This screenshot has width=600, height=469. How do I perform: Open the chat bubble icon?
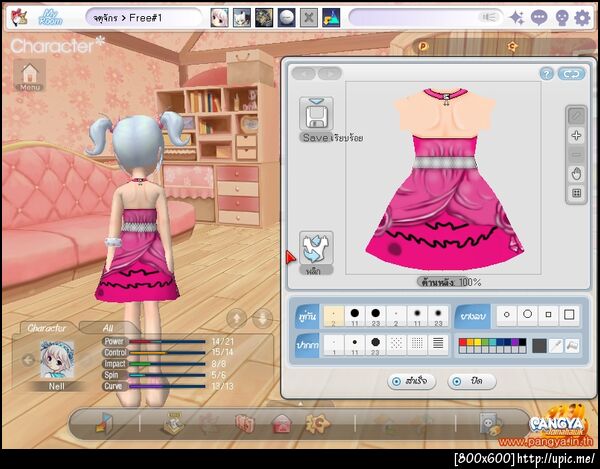[539, 18]
